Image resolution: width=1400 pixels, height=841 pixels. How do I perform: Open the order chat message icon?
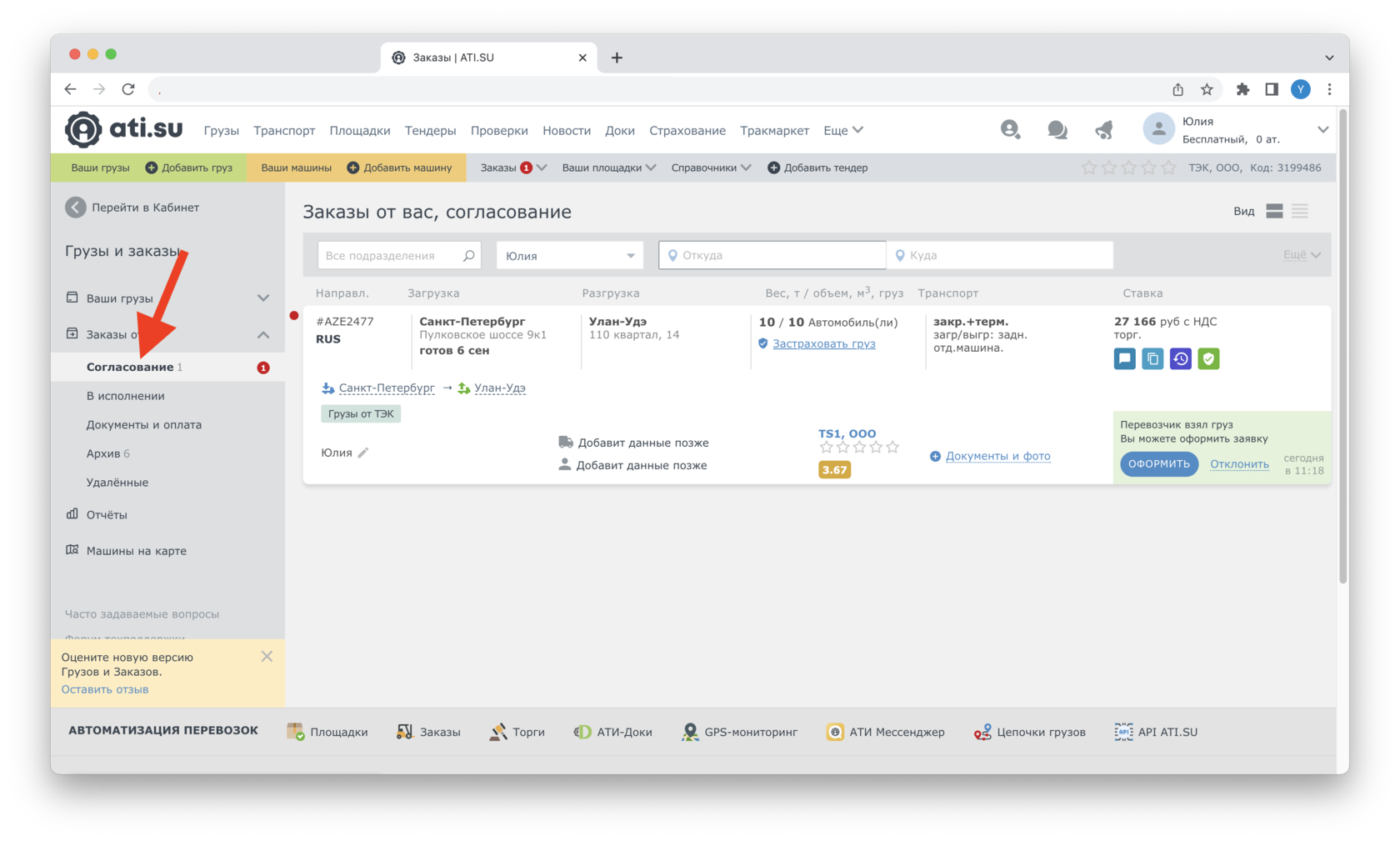(x=1125, y=359)
